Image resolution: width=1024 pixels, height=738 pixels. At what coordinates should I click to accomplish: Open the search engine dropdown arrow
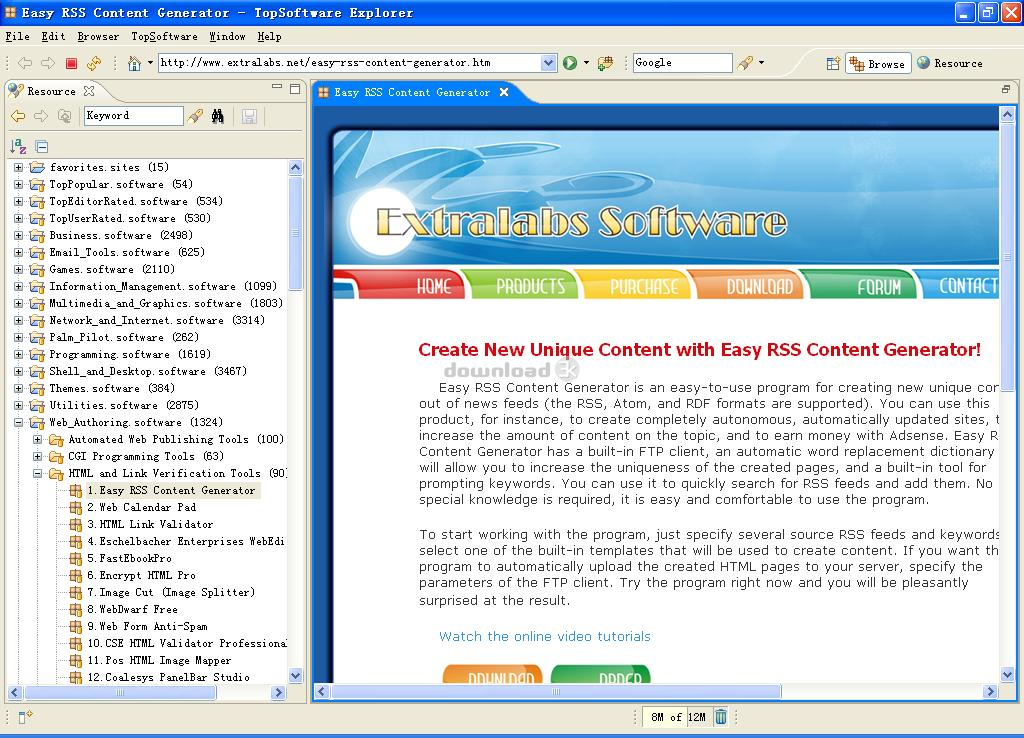tap(761, 63)
